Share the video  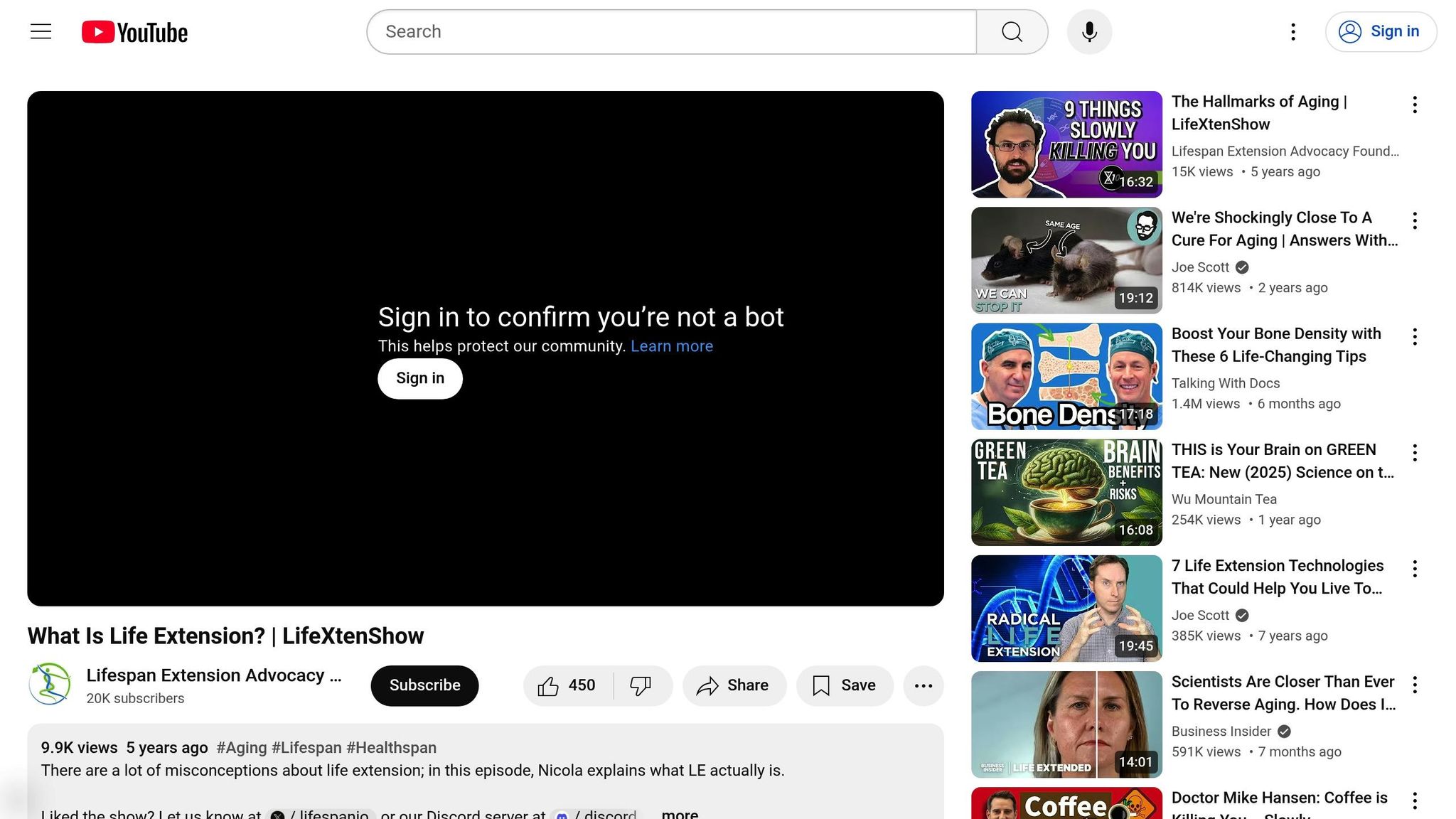734,685
